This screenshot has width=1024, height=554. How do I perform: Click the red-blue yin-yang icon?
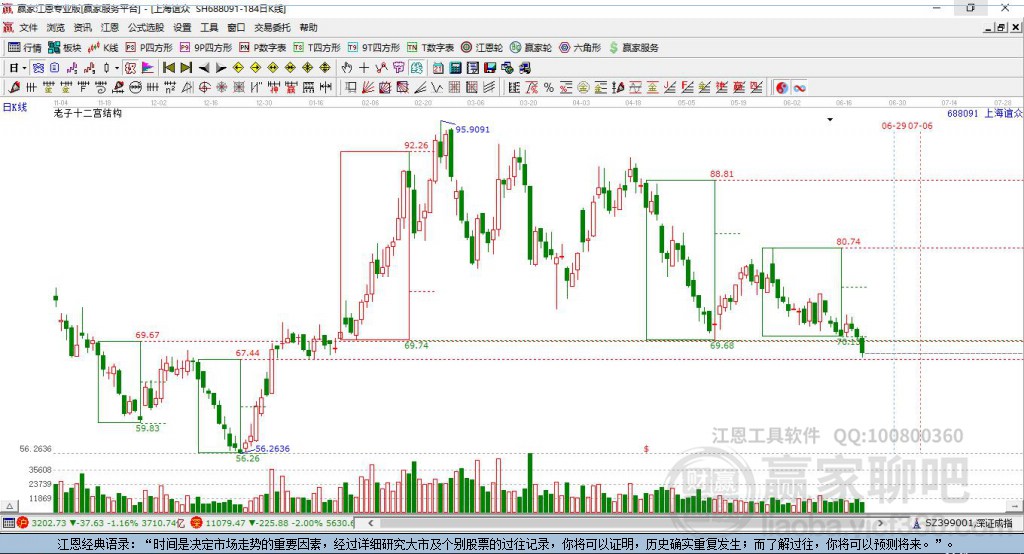pyautogui.click(x=782, y=88)
